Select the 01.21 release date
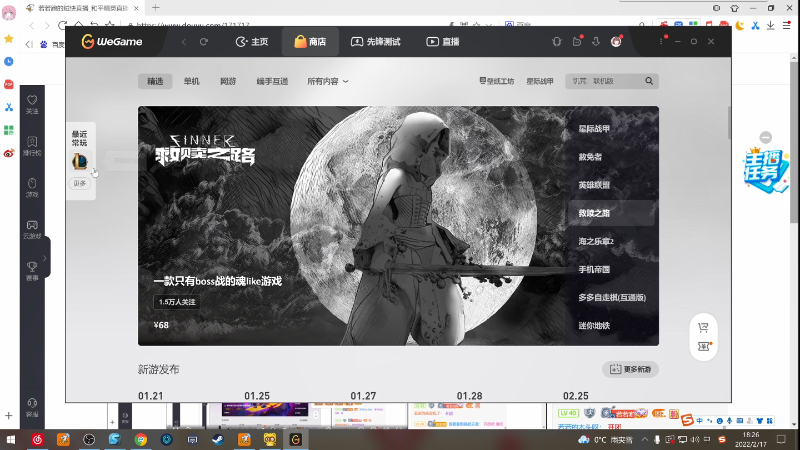The width and height of the screenshot is (800, 450). tap(151, 396)
